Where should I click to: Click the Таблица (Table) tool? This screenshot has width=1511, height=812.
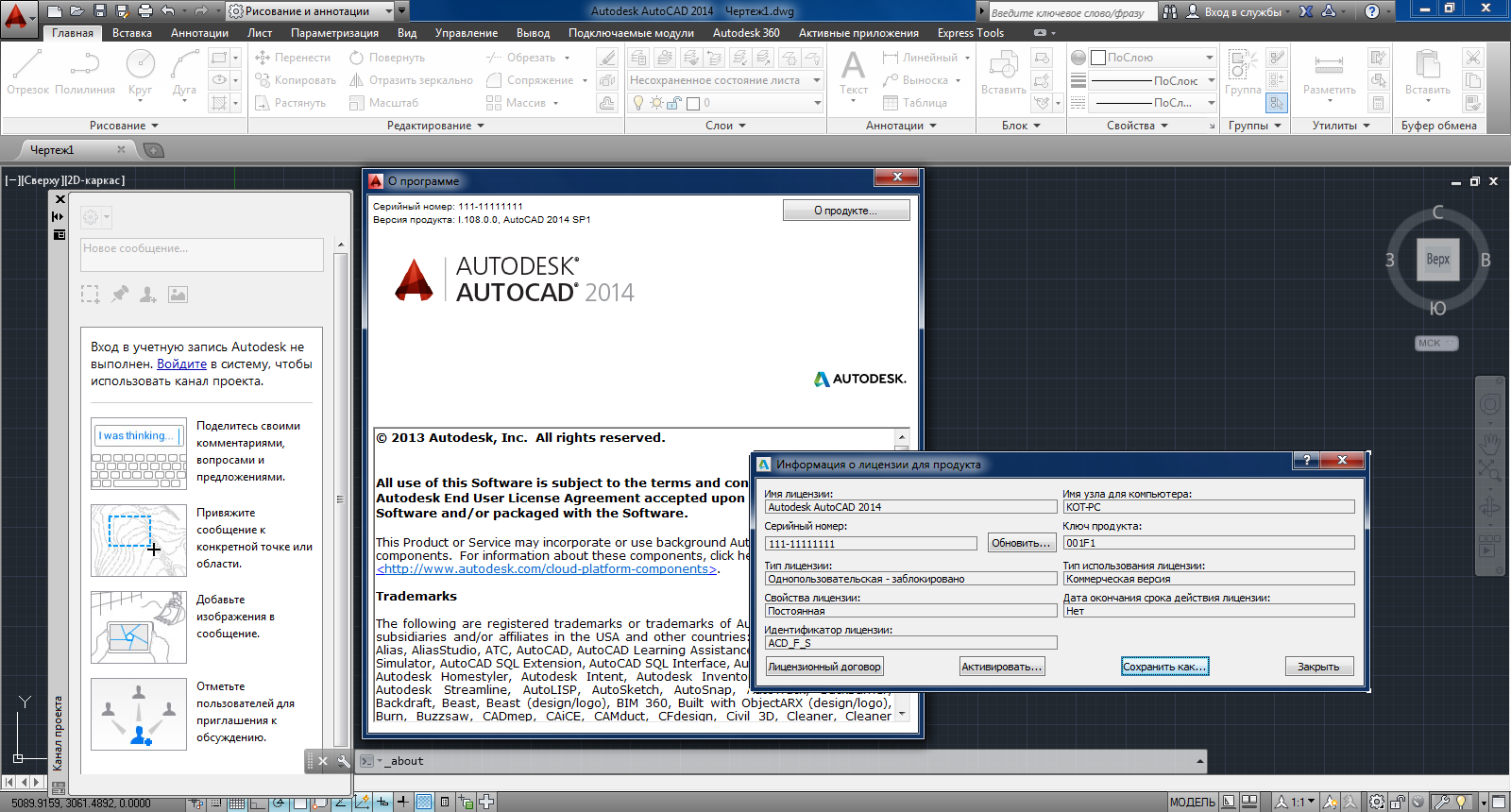pyautogui.click(x=914, y=103)
